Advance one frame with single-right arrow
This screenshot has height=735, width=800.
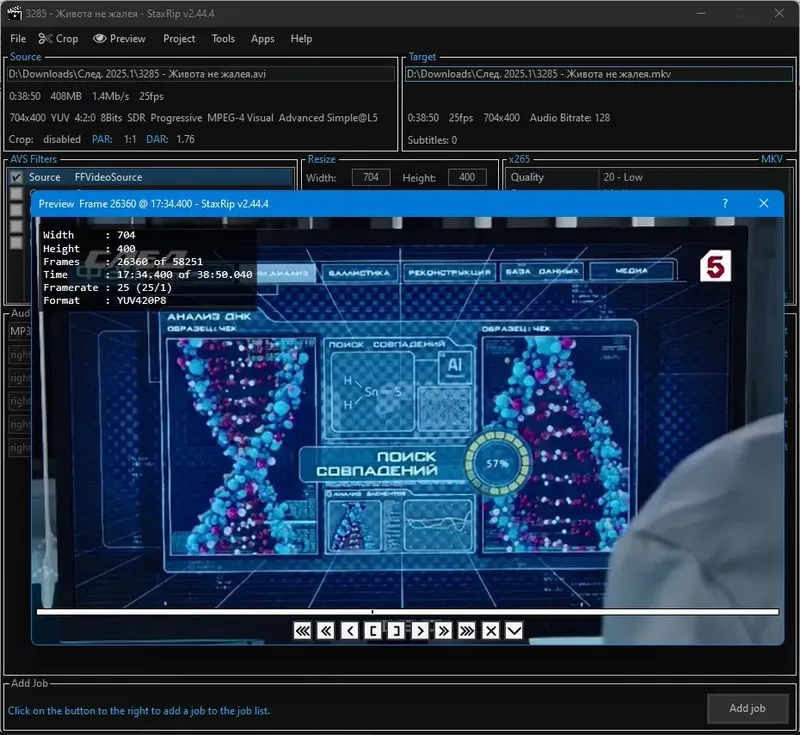(420, 631)
